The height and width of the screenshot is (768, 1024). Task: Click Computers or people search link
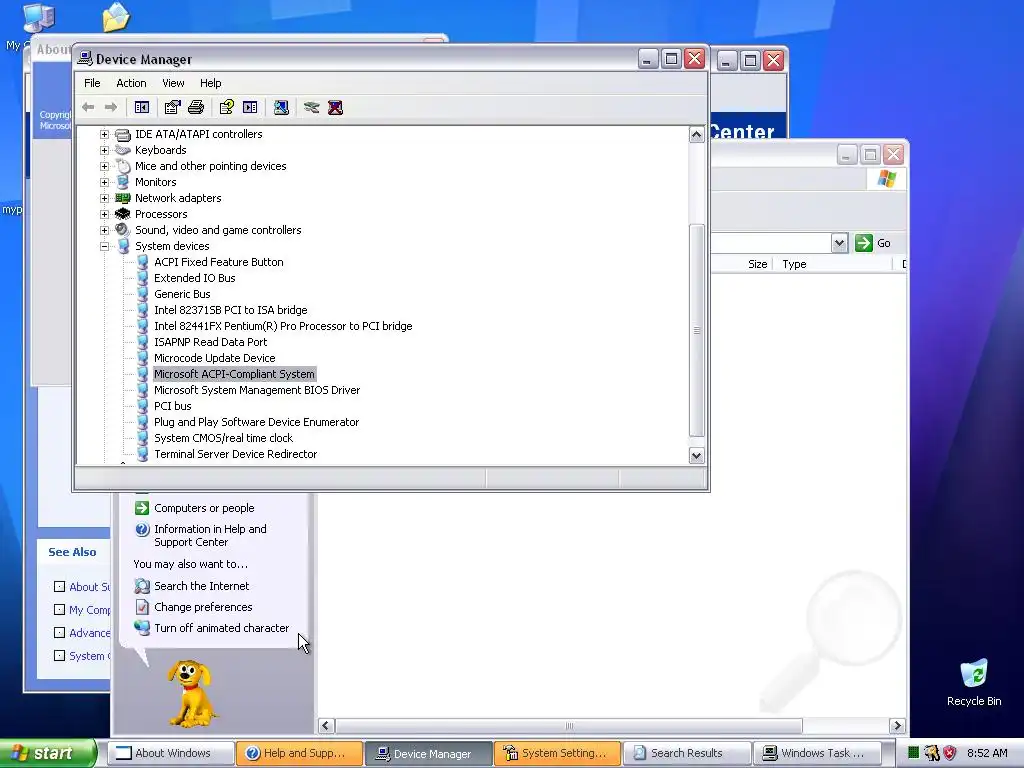tap(204, 508)
